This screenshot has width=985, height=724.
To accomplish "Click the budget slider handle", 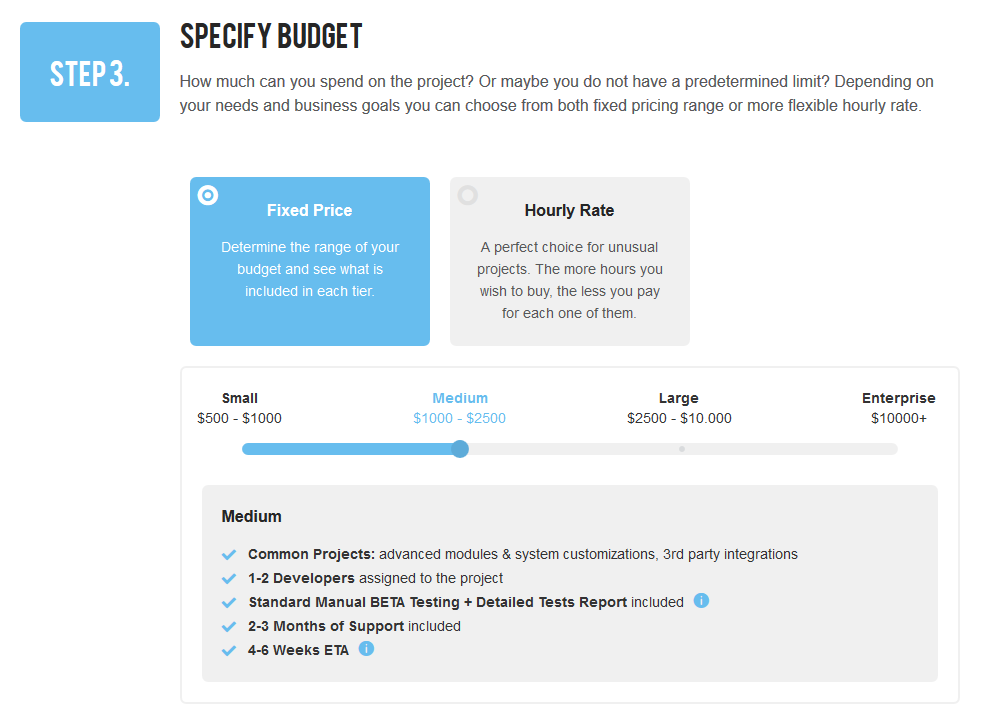I will (460, 449).
